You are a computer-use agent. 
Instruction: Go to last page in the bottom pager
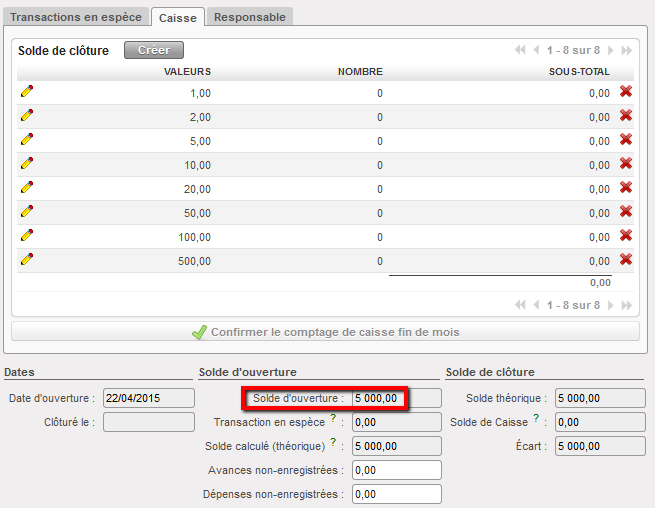[627, 305]
